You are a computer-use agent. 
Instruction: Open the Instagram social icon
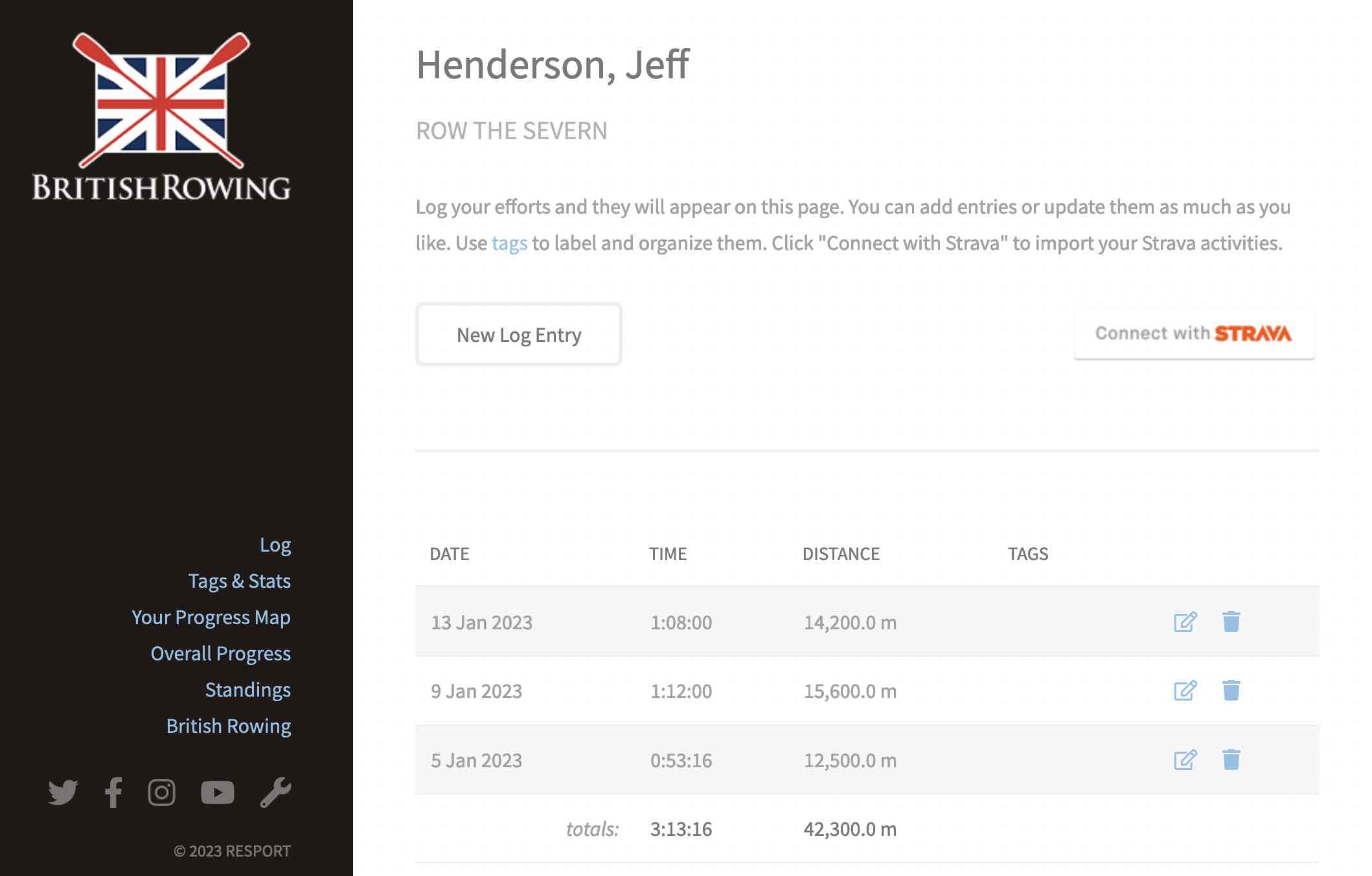[x=161, y=792]
